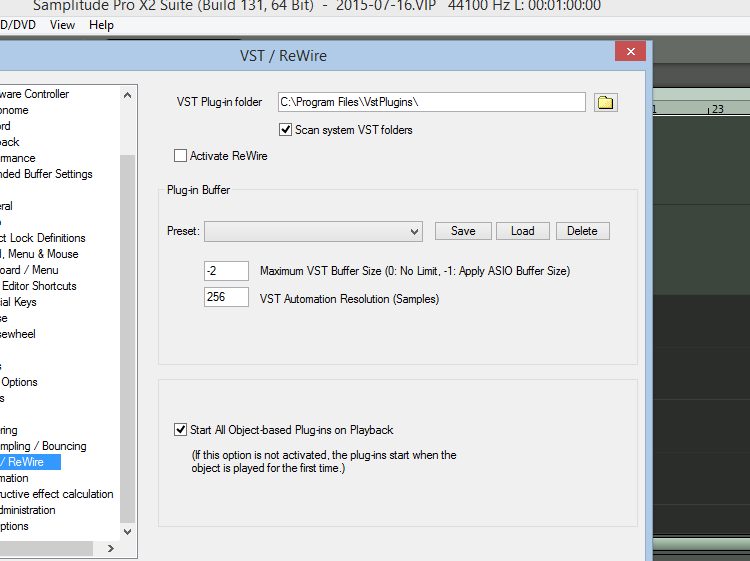Image resolution: width=750 pixels, height=561 pixels.
Task: Click the VST Plug-in folder path field
Action: click(x=431, y=102)
